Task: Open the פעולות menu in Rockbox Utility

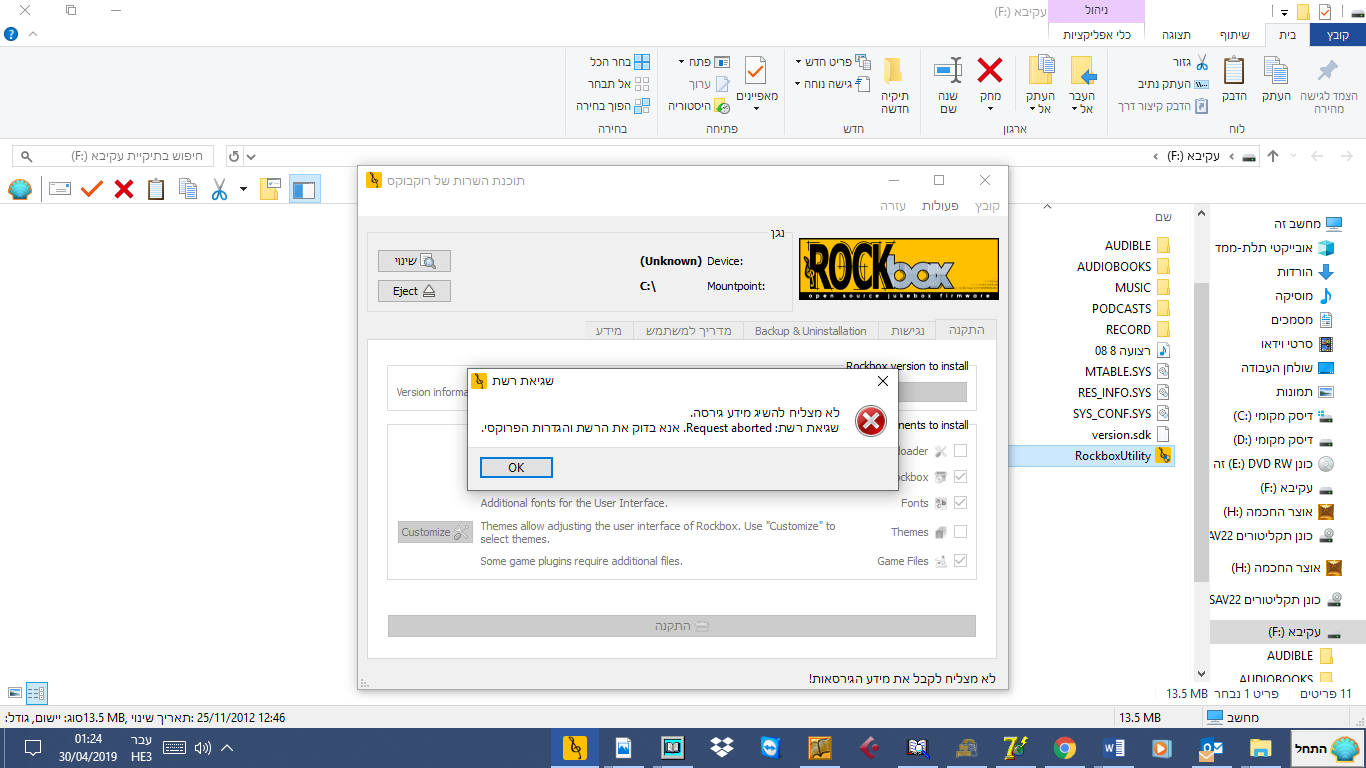Action: (940, 205)
